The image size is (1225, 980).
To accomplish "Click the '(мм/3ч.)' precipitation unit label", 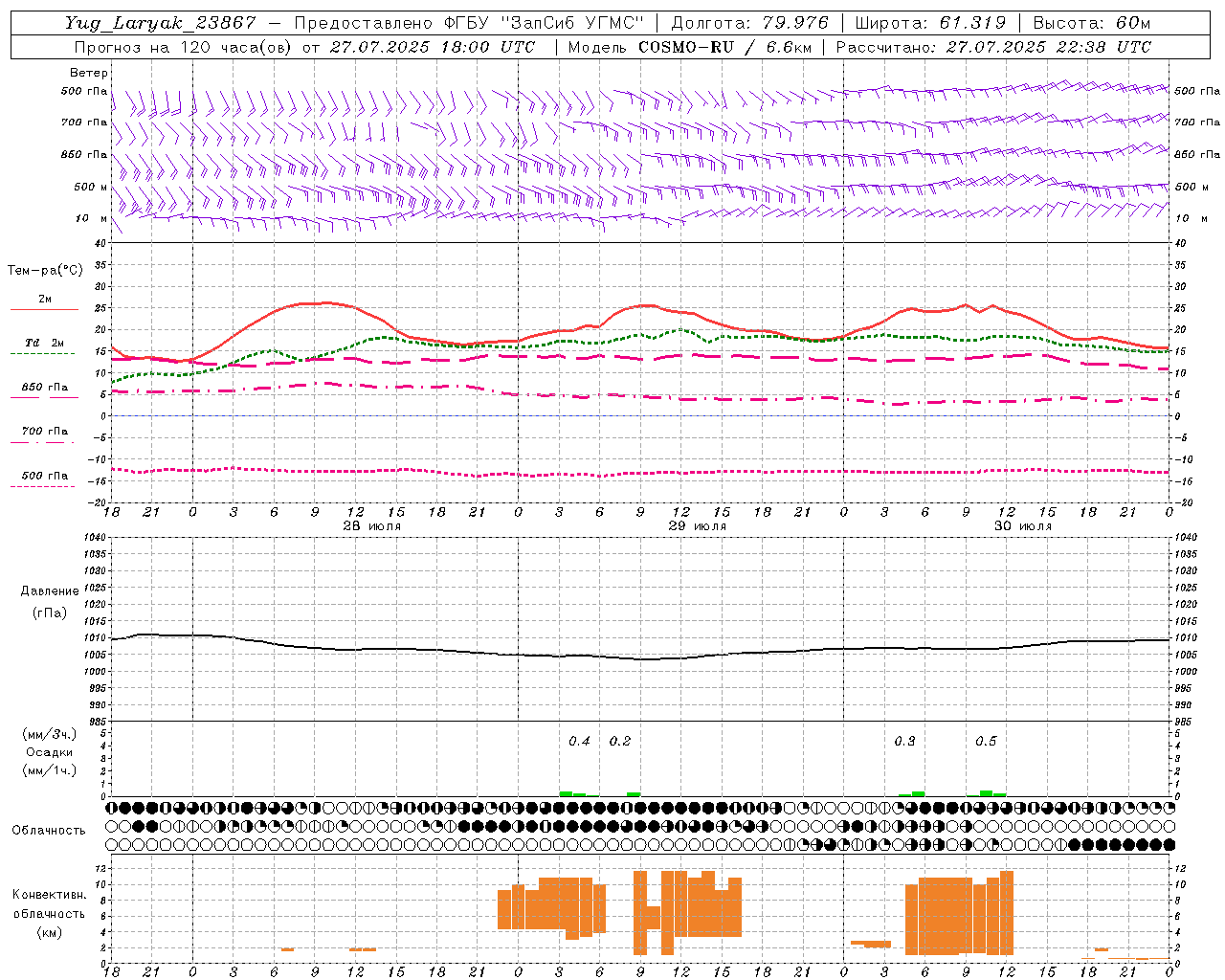I will click(50, 734).
